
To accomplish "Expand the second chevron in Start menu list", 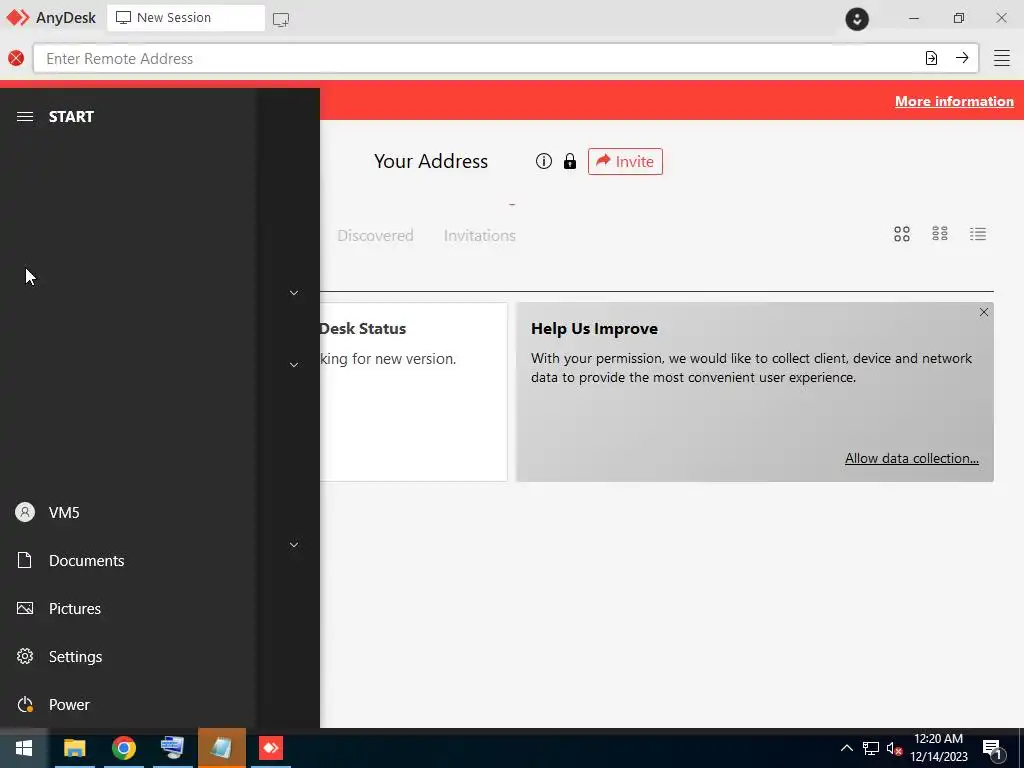I will point(294,365).
